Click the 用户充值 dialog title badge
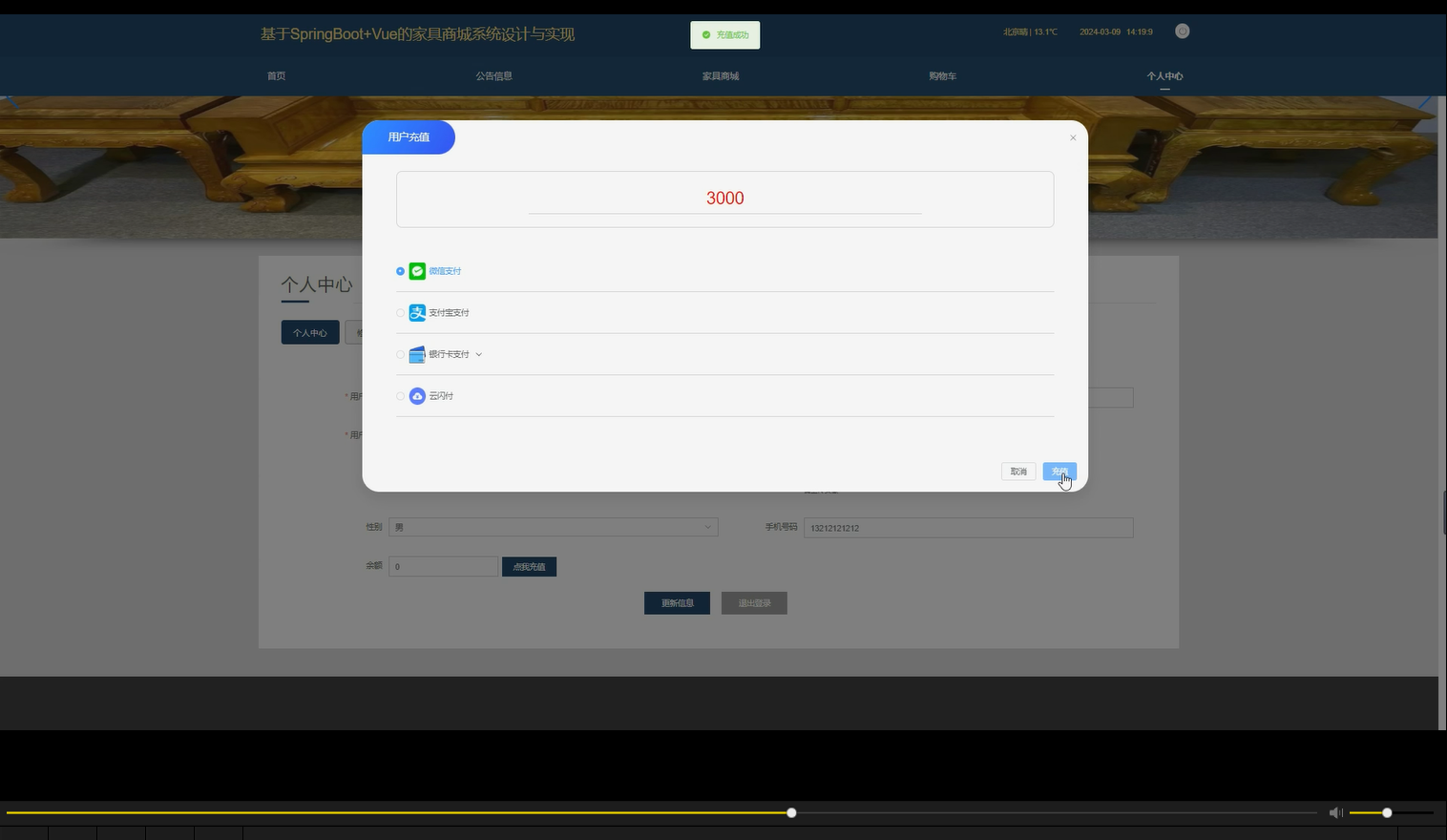This screenshot has width=1447, height=840. (409, 137)
